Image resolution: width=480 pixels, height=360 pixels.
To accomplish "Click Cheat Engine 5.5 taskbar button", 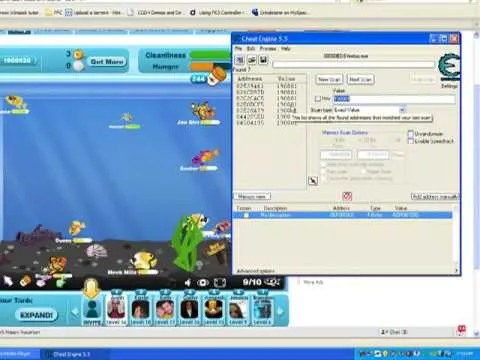I will (75, 354).
